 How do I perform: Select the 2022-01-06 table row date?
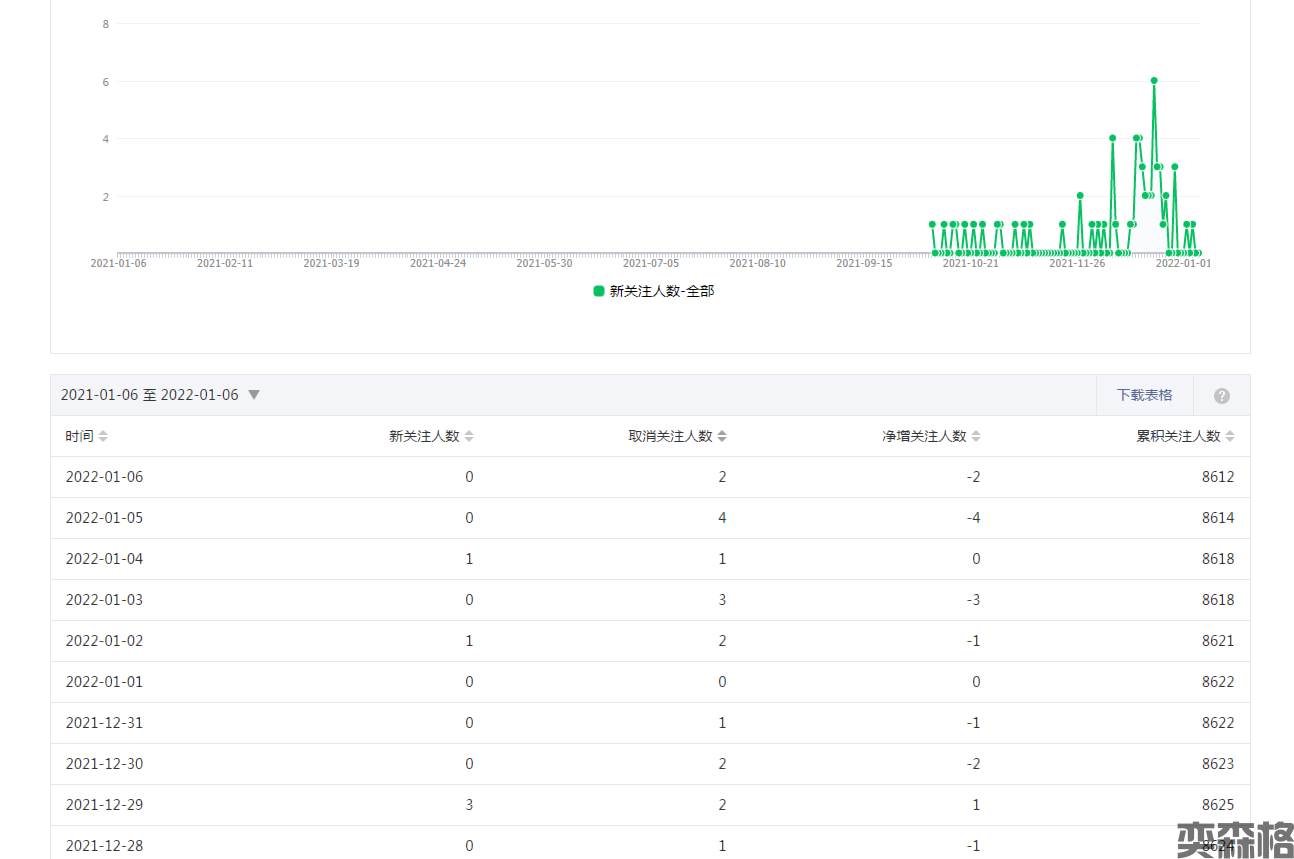pos(104,477)
